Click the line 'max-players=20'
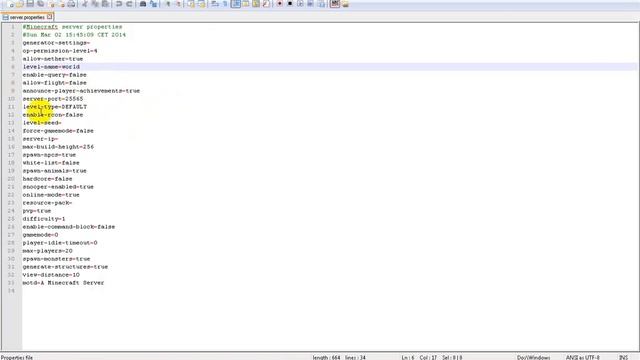640x360 pixels. [47, 251]
